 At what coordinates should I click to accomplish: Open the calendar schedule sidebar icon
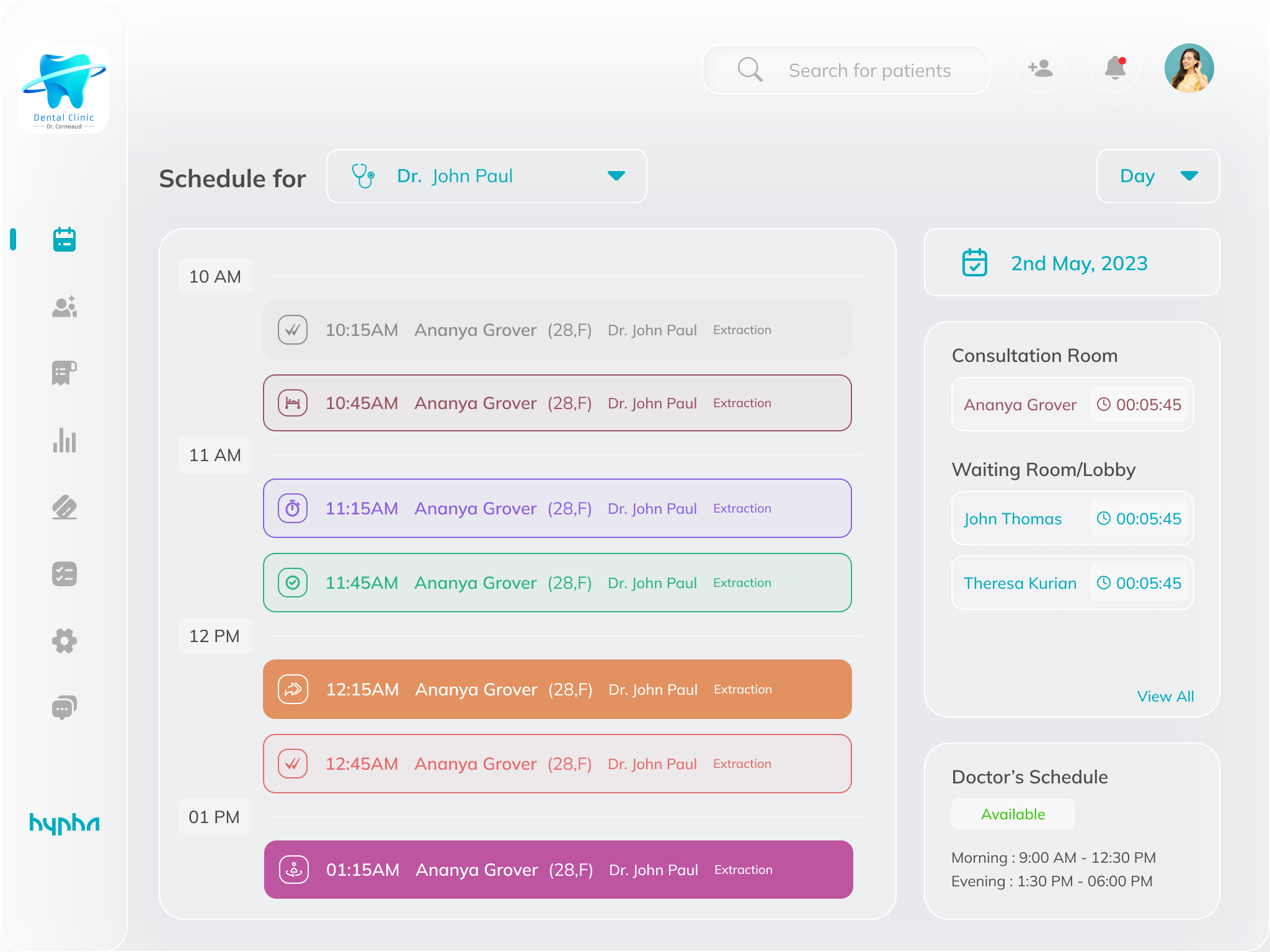point(64,240)
